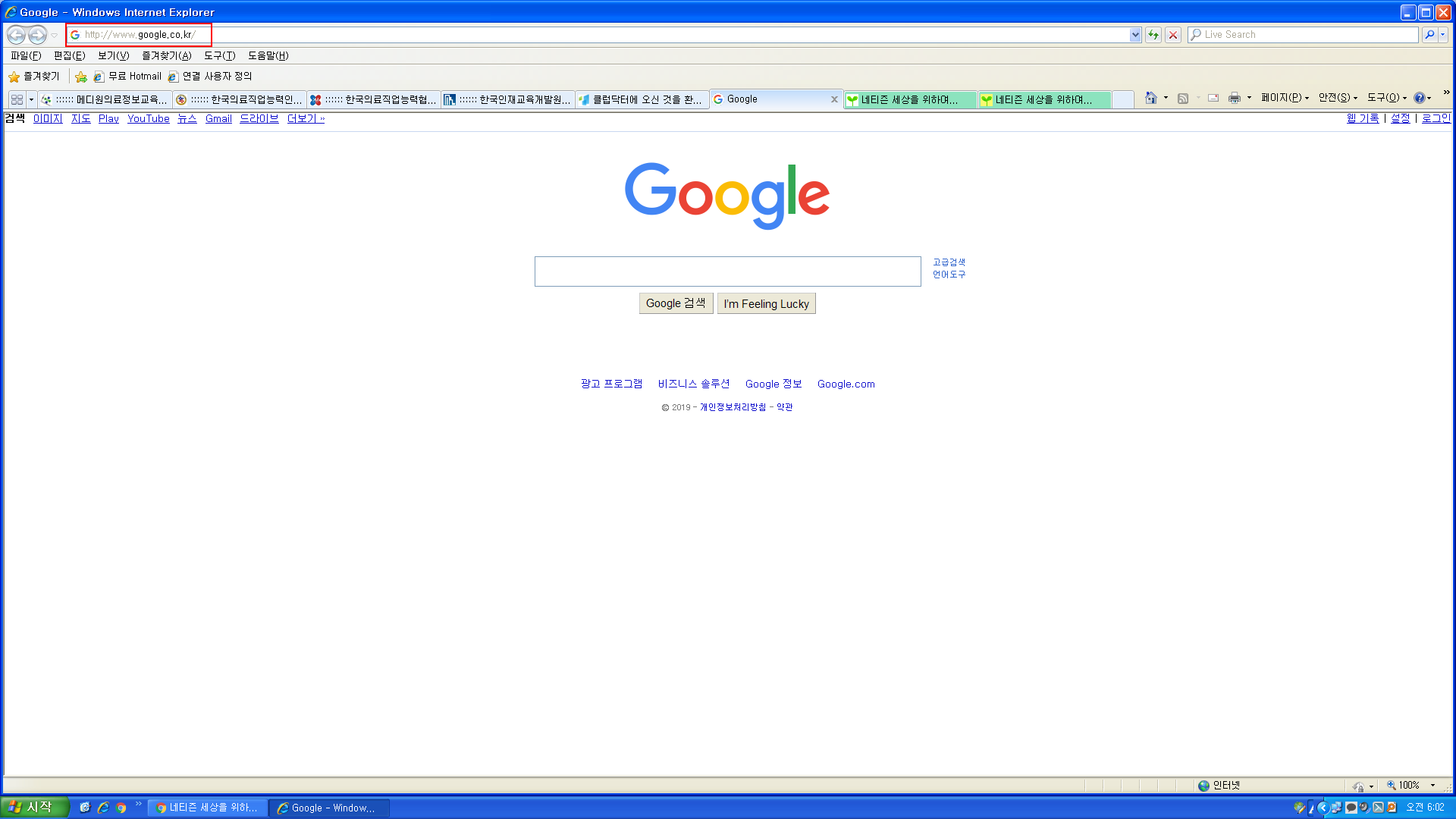Click the Print icon
The width and height of the screenshot is (1456, 819).
(x=1235, y=98)
